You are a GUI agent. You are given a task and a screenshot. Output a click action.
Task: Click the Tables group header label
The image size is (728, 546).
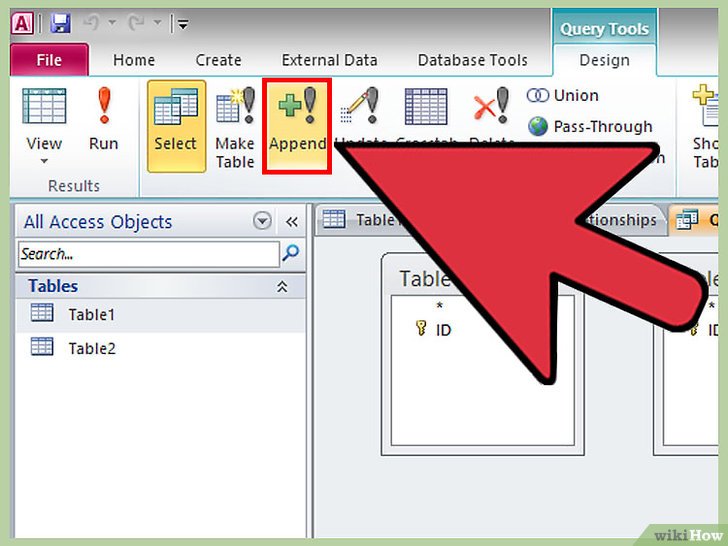click(x=53, y=286)
